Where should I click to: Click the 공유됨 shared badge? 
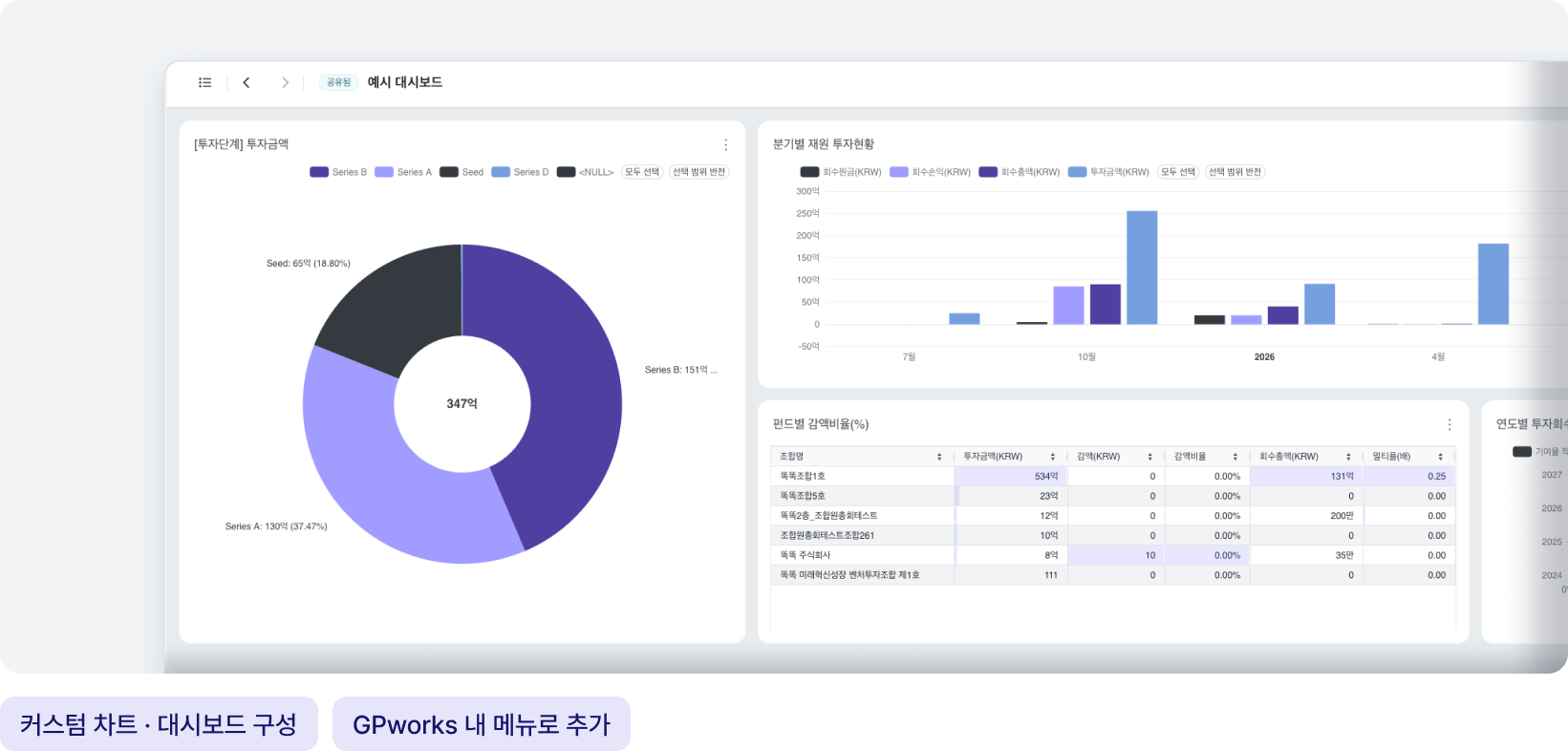[338, 82]
